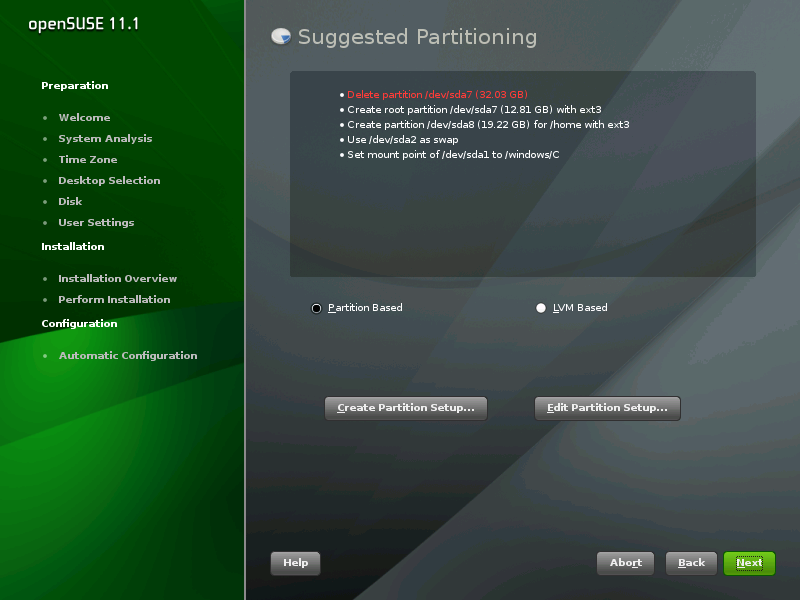This screenshot has height=600, width=800.
Task: Proceed with the Next button
Action: (749, 563)
